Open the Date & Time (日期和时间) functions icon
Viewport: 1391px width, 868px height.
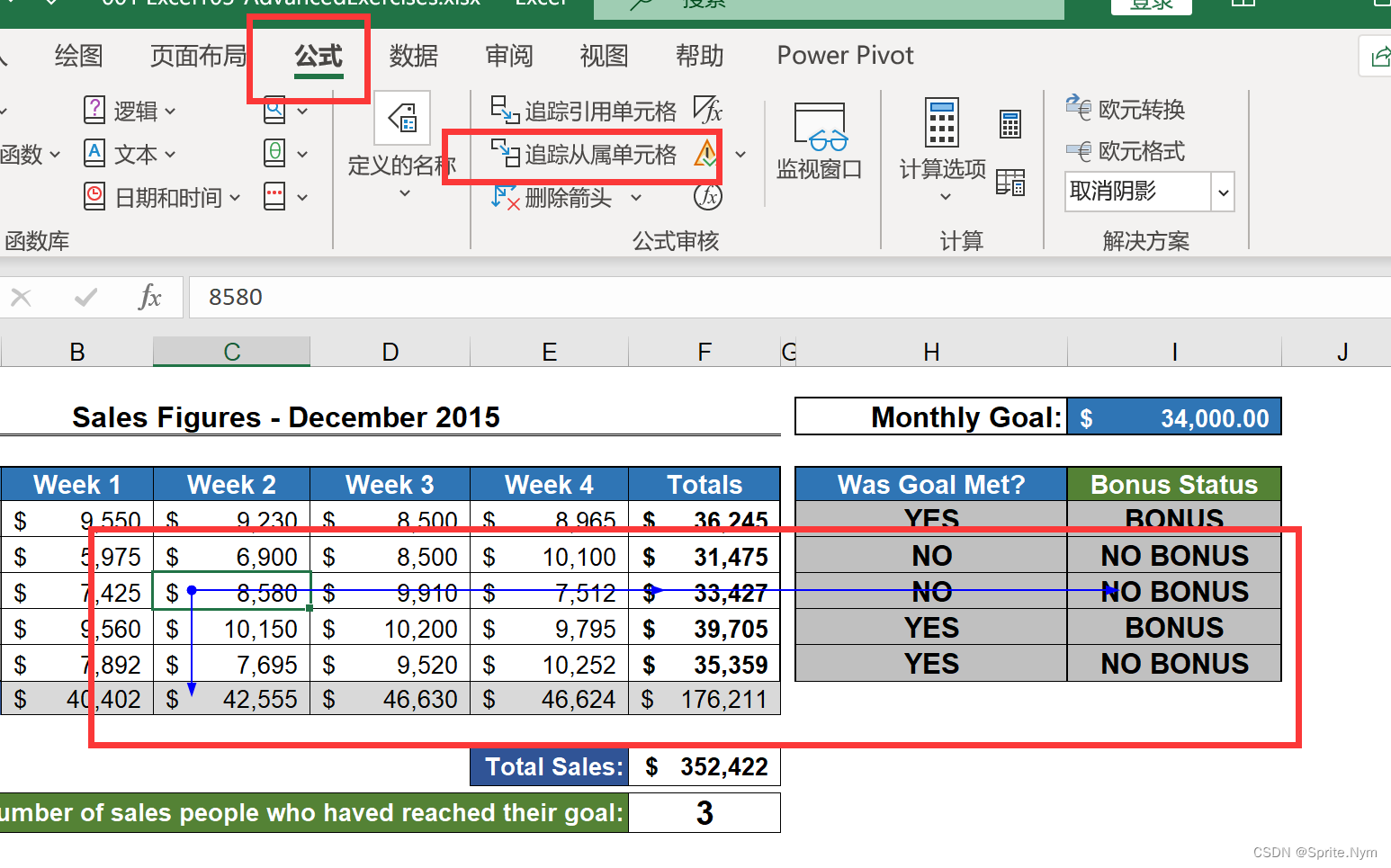tap(94, 196)
